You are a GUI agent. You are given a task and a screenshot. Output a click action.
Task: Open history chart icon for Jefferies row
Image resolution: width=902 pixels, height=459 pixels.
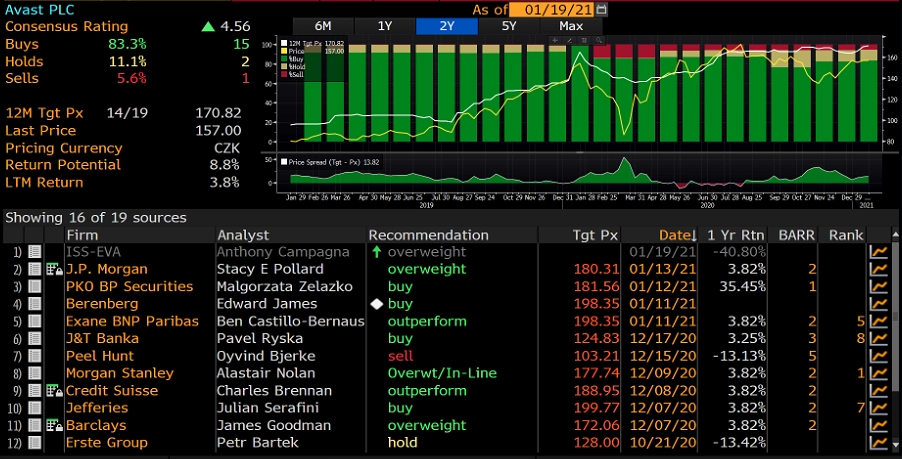coord(878,408)
